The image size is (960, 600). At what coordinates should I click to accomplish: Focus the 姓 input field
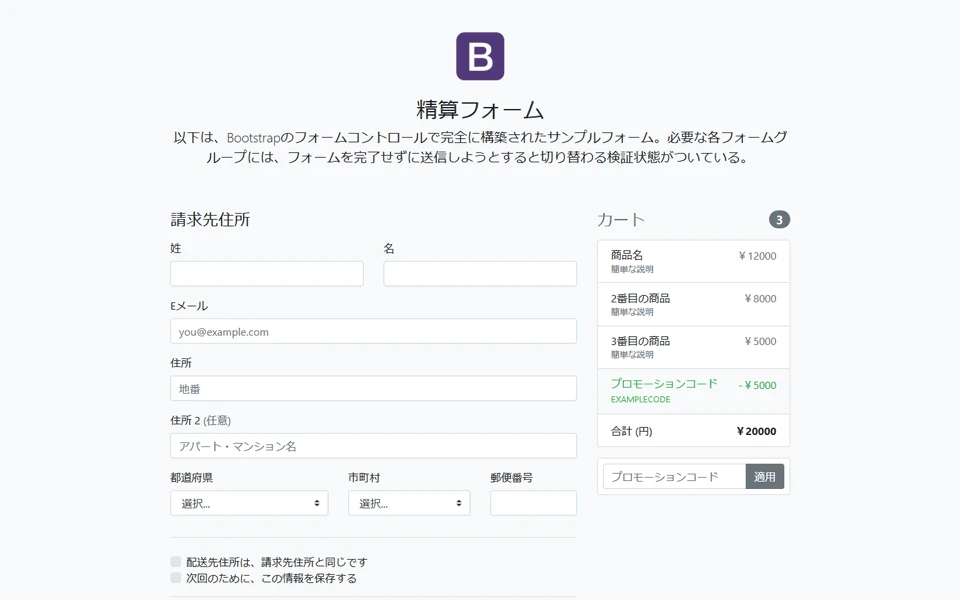(267, 274)
